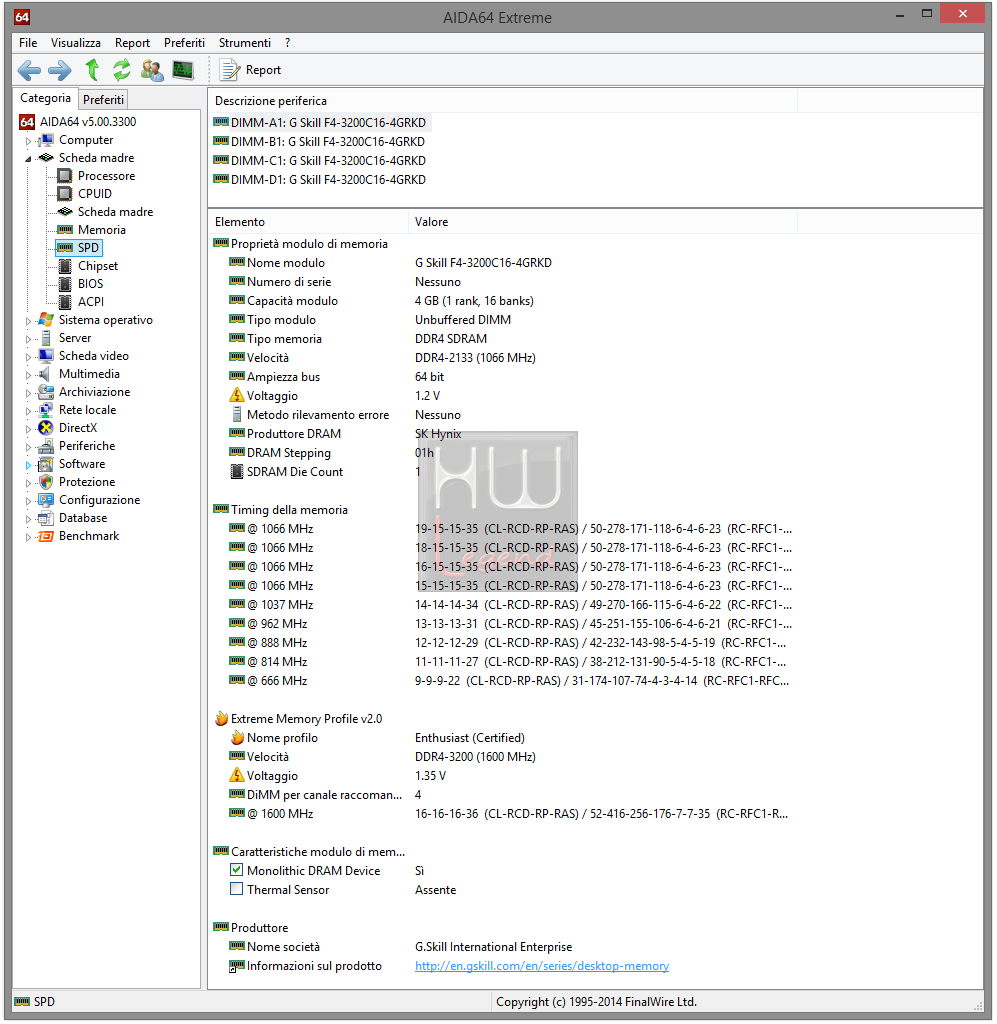Click the DirectX icon in tree
Viewport: 997px width, 1024px height.
46,428
